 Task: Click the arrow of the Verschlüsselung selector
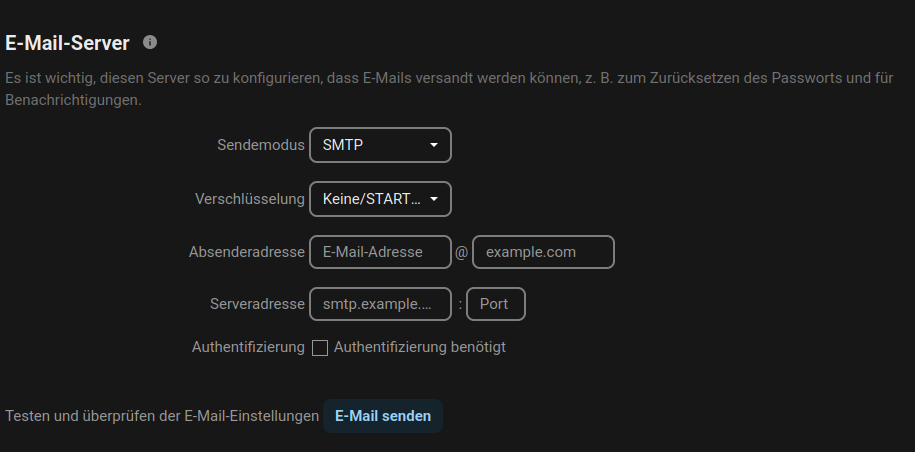tap(434, 199)
